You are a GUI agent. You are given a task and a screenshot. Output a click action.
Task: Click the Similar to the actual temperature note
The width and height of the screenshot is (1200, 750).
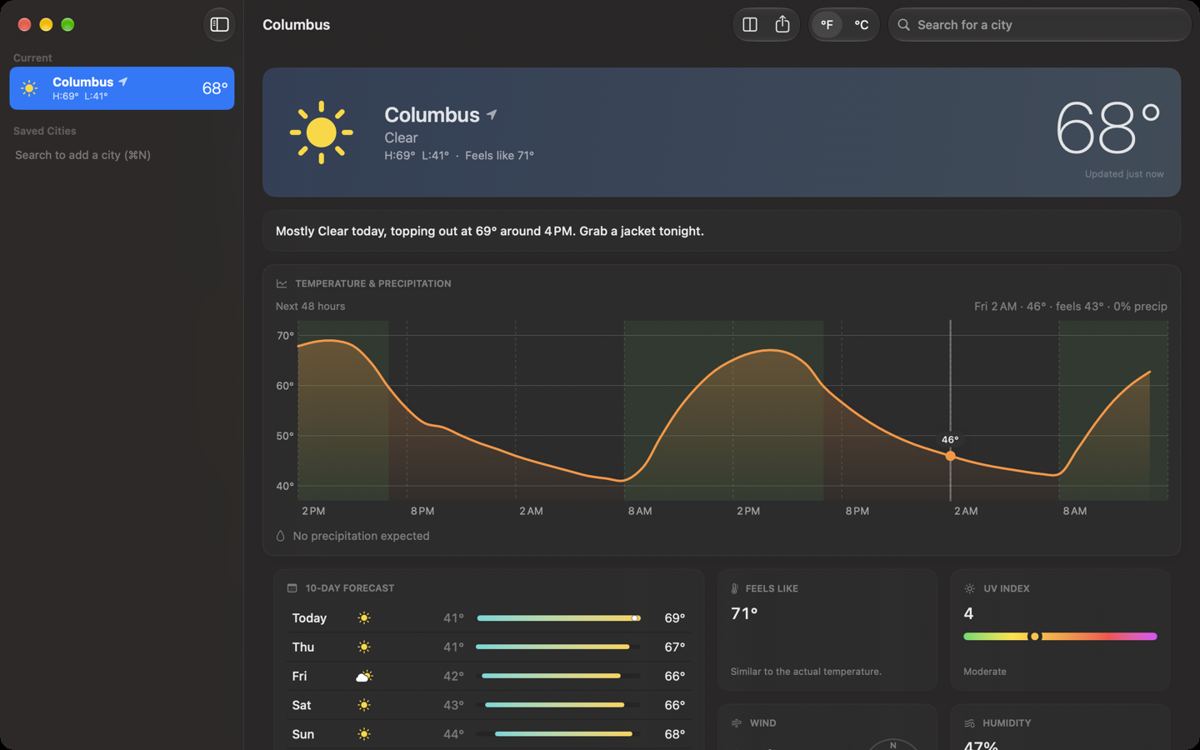(x=806, y=672)
